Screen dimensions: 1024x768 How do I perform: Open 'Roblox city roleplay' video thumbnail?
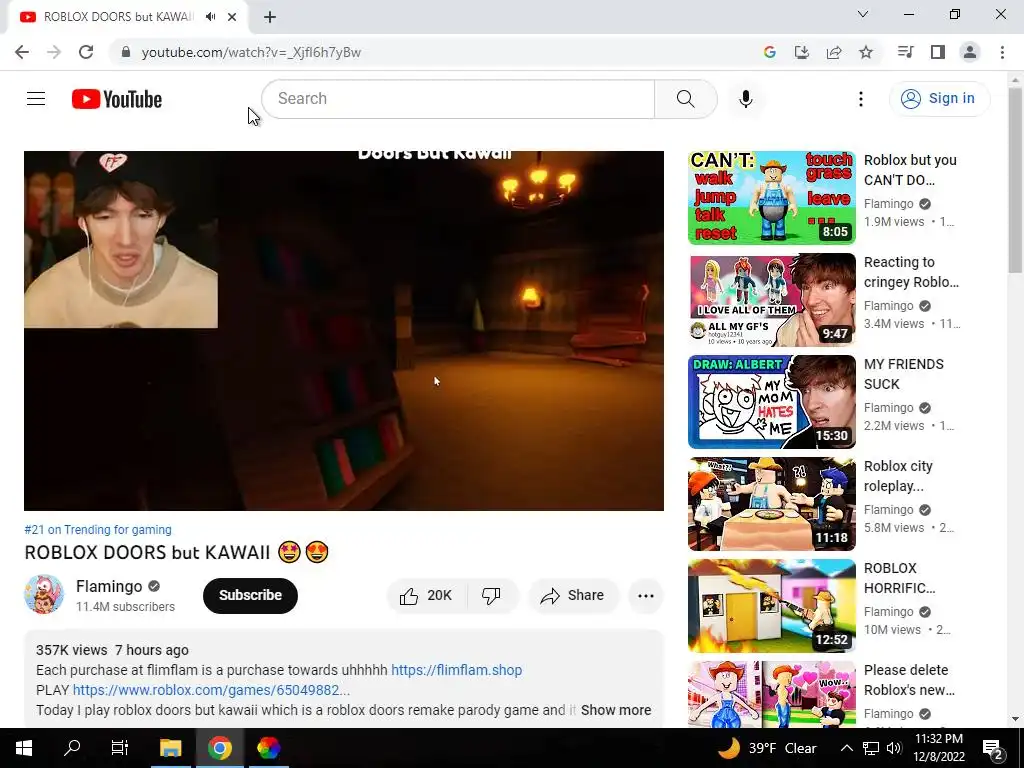[x=771, y=504]
